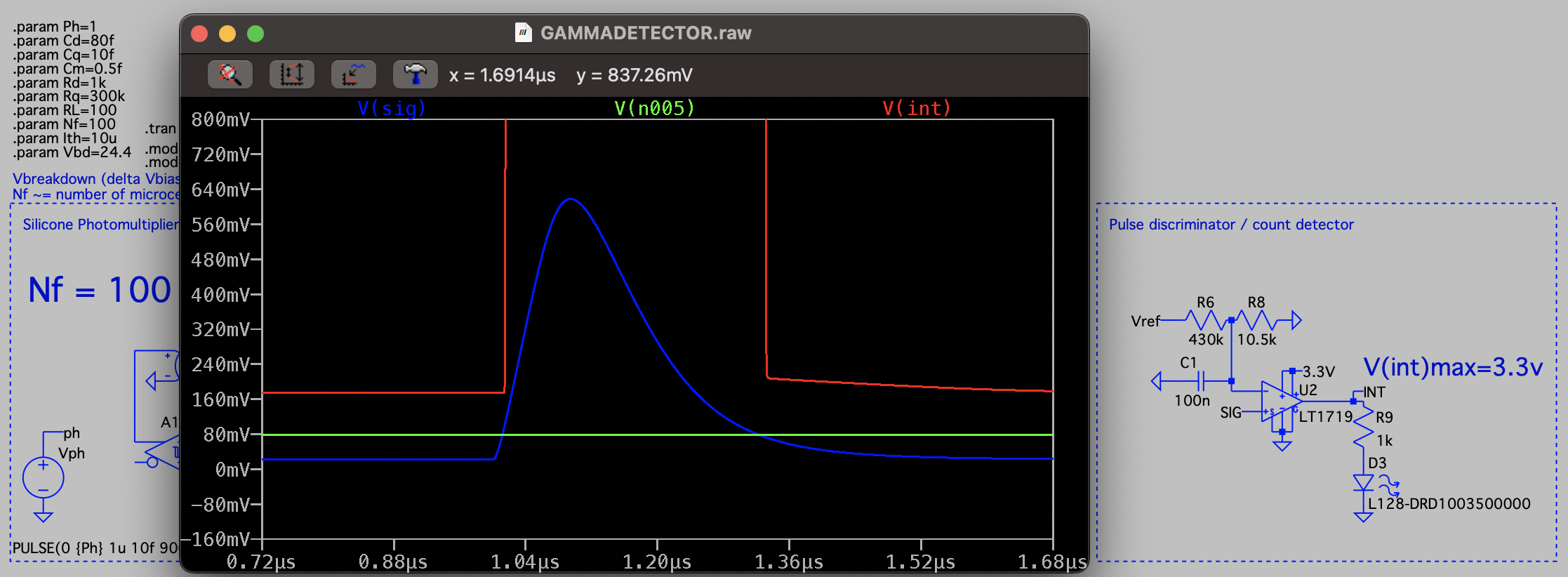Click the .param Ph=1 directive

point(55,27)
